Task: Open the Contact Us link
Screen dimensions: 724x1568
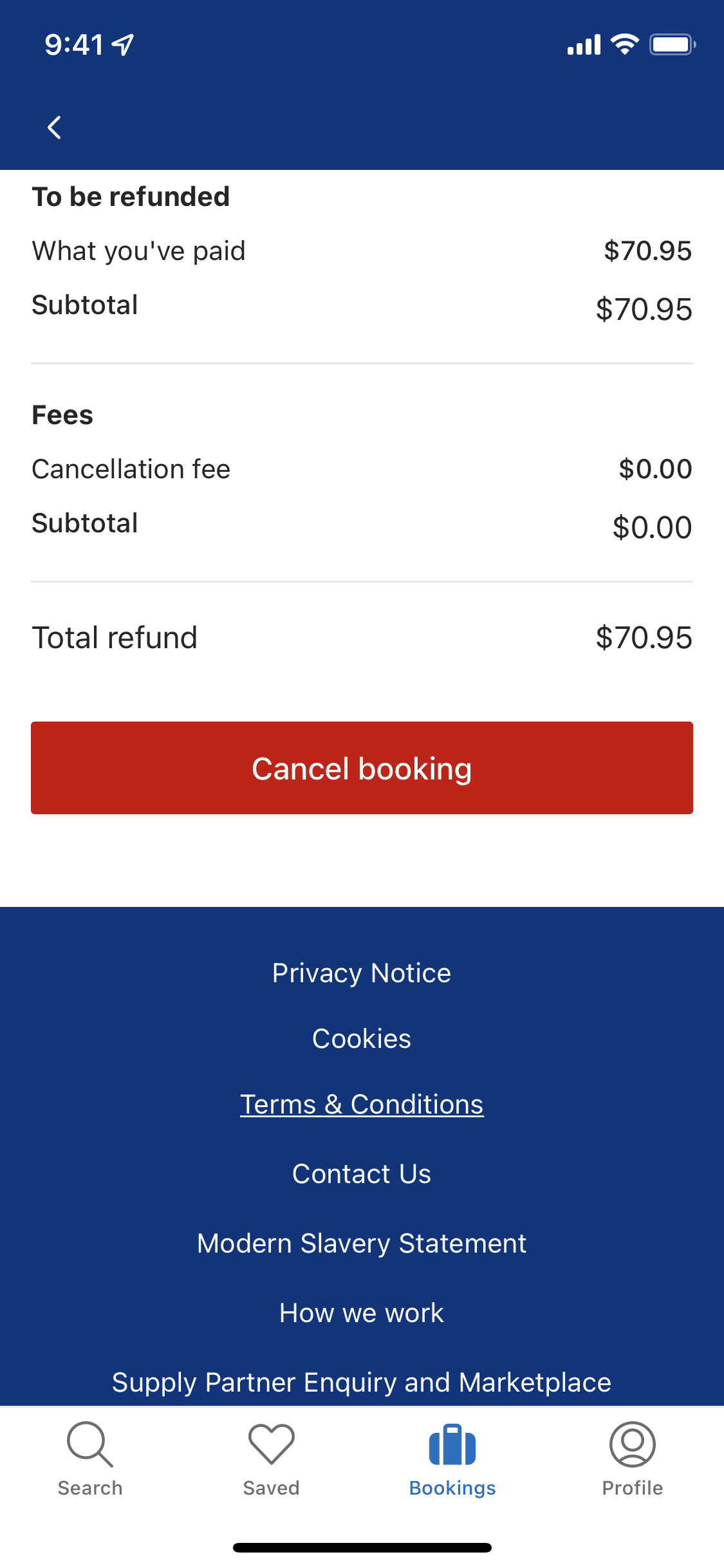Action: point(362,1174)
